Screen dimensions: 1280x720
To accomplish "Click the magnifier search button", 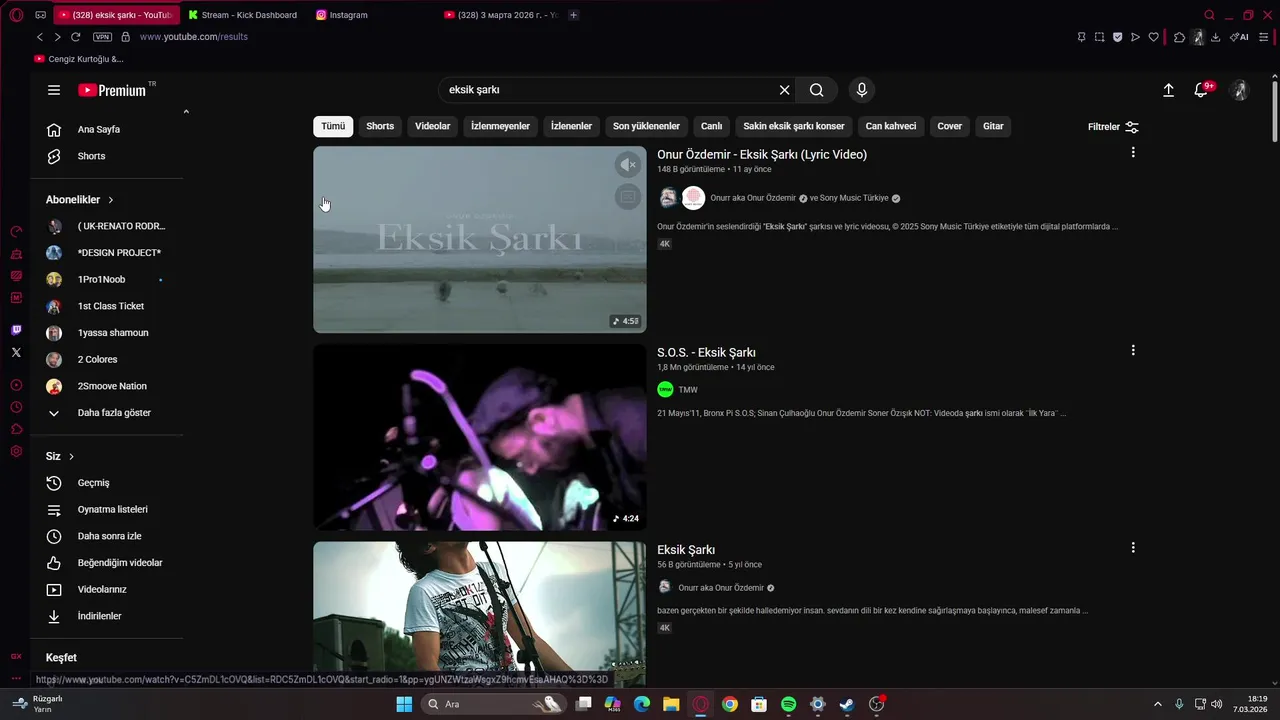I will [817, 90].
